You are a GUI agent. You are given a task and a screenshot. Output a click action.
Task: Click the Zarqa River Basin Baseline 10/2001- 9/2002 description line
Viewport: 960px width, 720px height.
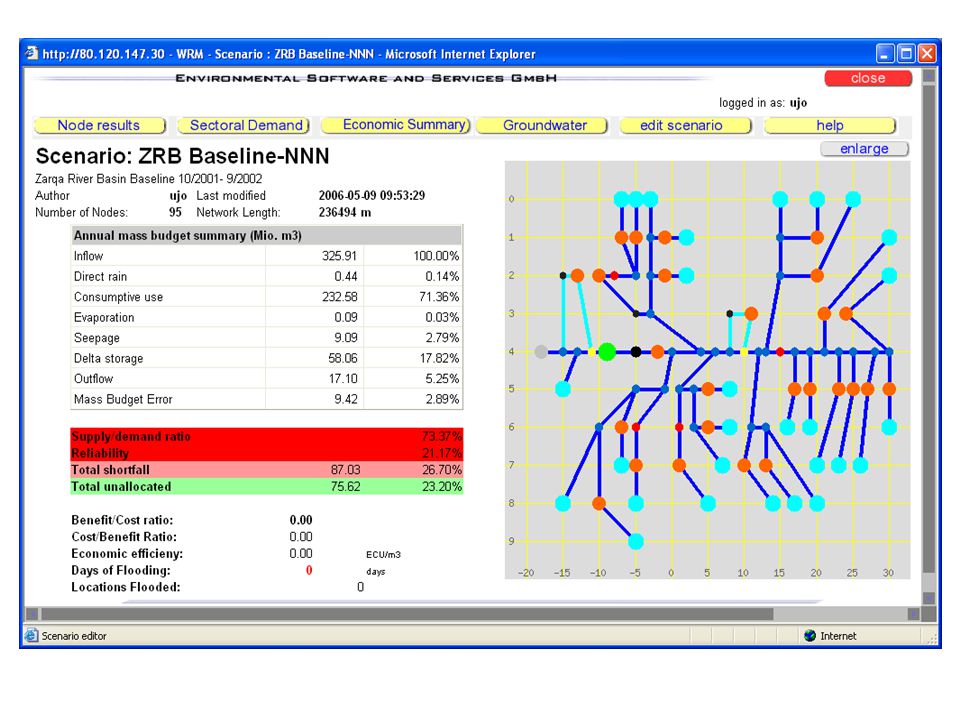click(x=149, y=179)
